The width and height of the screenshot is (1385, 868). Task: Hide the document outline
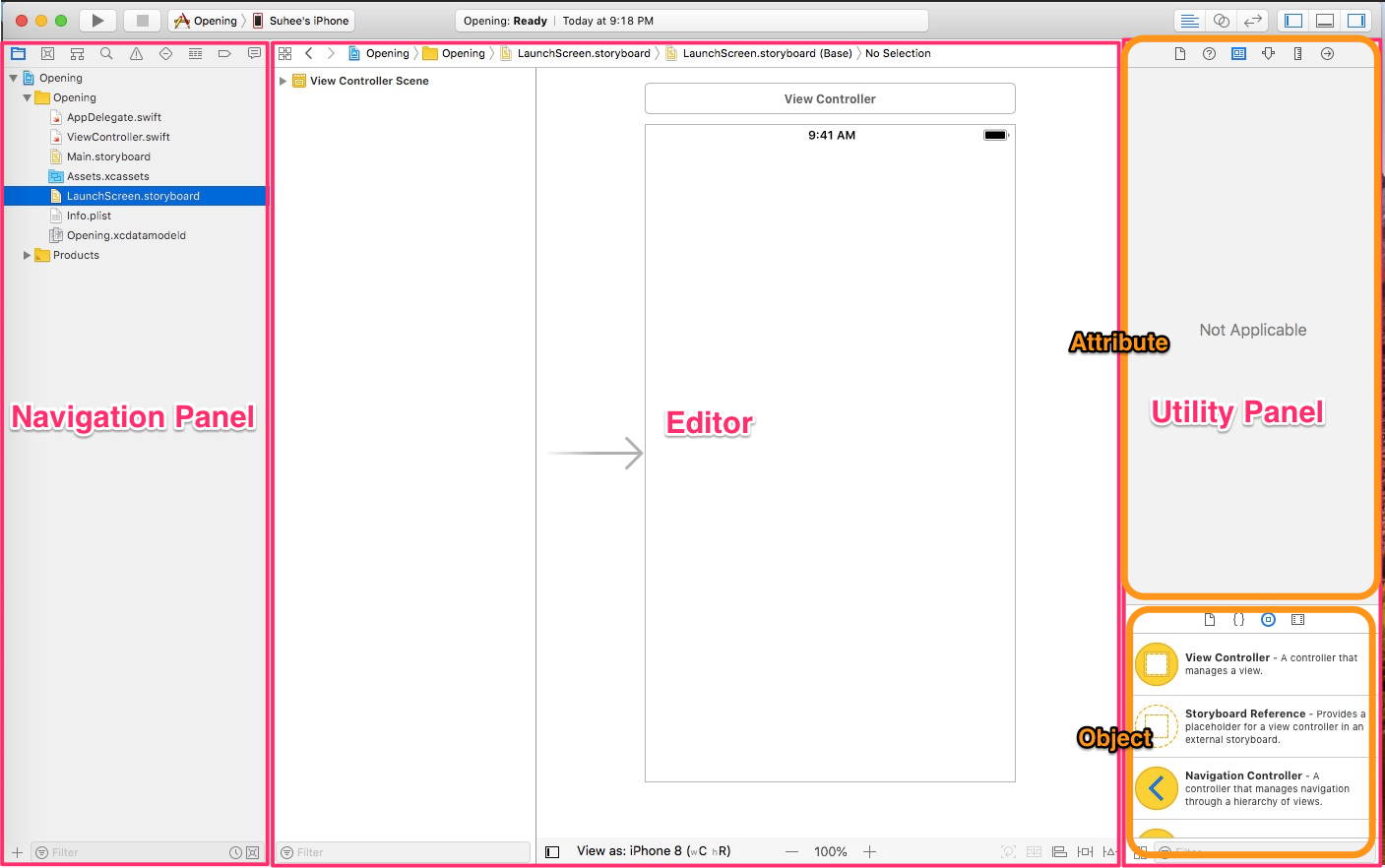(552, 852)
